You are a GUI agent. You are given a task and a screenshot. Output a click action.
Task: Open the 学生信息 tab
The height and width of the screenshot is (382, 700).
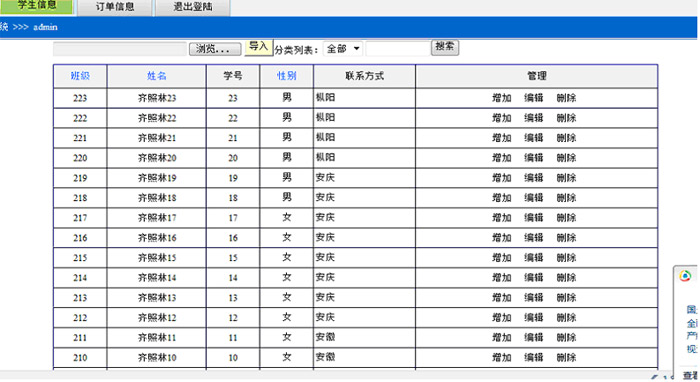(x=37, y=6)
